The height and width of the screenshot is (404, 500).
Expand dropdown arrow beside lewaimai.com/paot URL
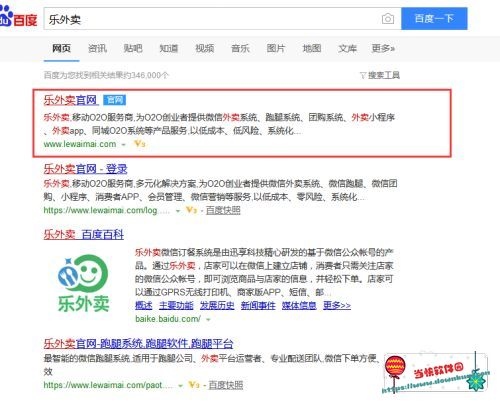tap(181, 386)
